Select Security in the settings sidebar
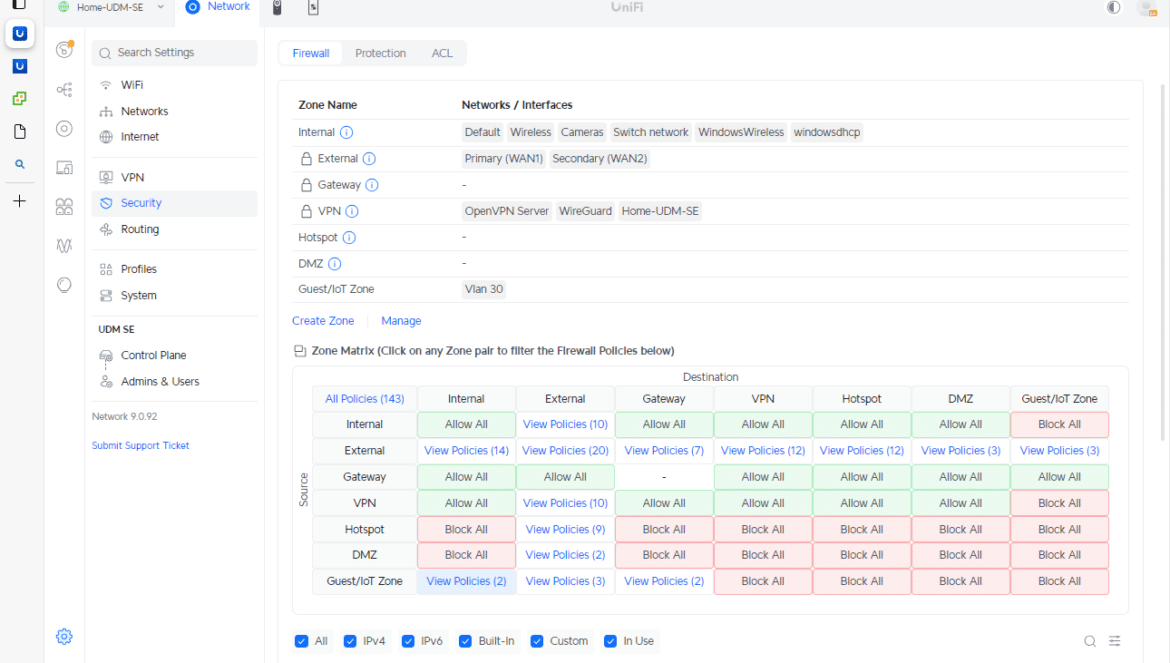Screen dimensions: 1170x663 (x=175, y=203)
